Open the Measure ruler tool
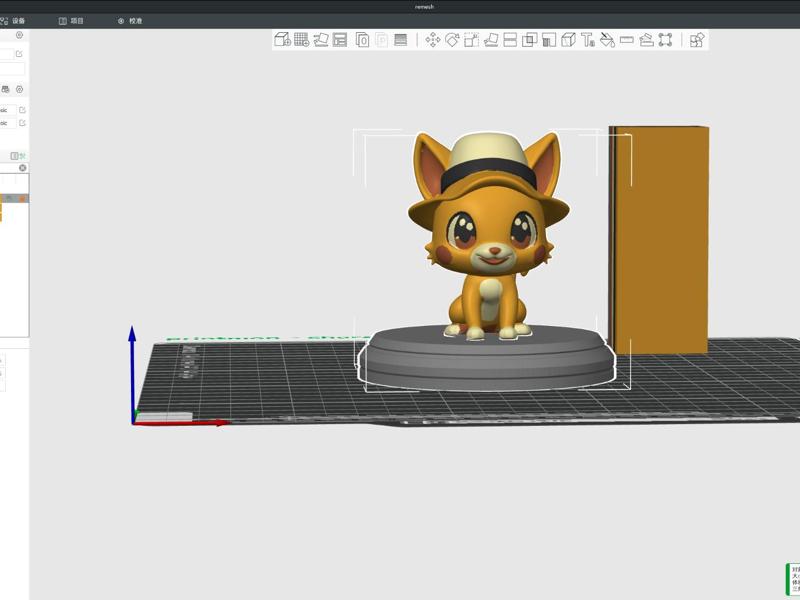Image resolution: width=800 pixels, height=600 pixels. click(627, 40)
